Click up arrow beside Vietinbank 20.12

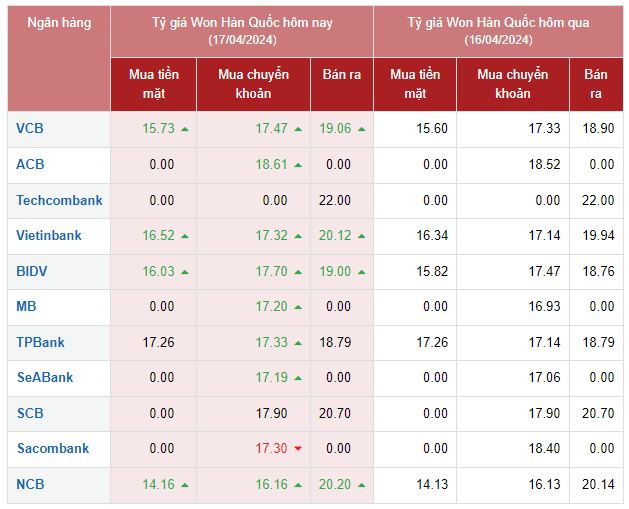[361, 236]
